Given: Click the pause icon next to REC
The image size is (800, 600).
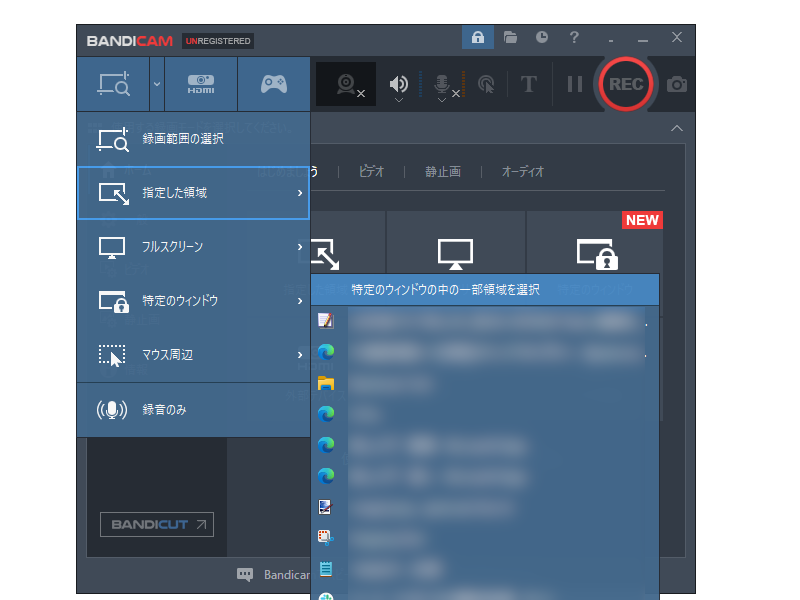Looking at the screenshot, I should 575,84.
